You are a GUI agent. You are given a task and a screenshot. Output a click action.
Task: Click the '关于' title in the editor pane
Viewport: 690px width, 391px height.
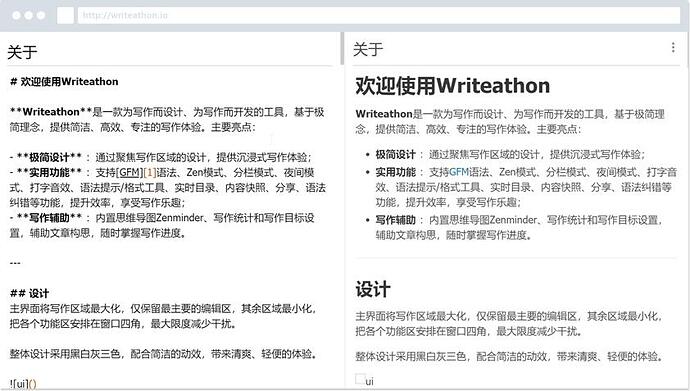22,52
